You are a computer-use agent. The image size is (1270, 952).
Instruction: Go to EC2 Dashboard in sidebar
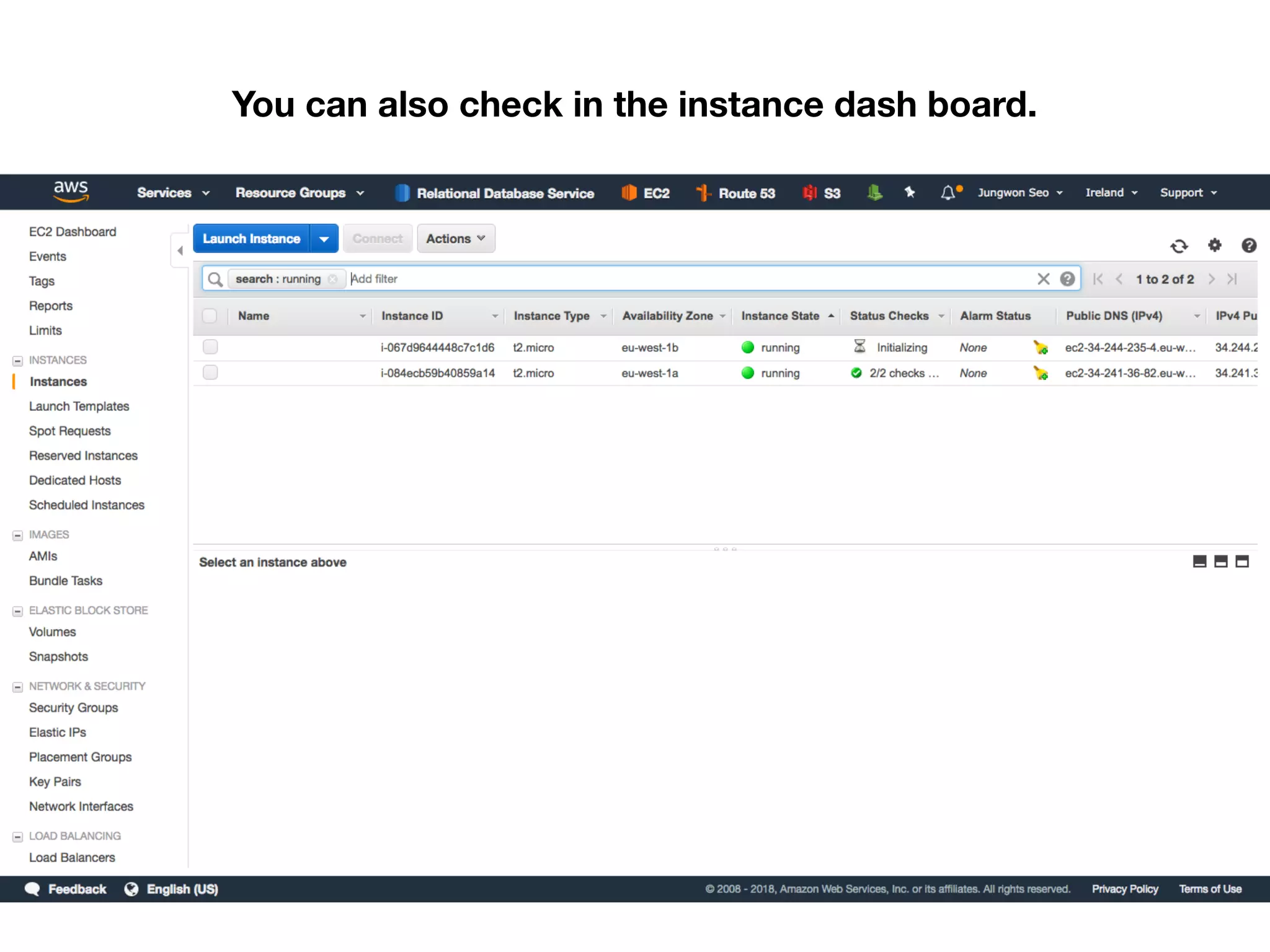coord(73,232)
